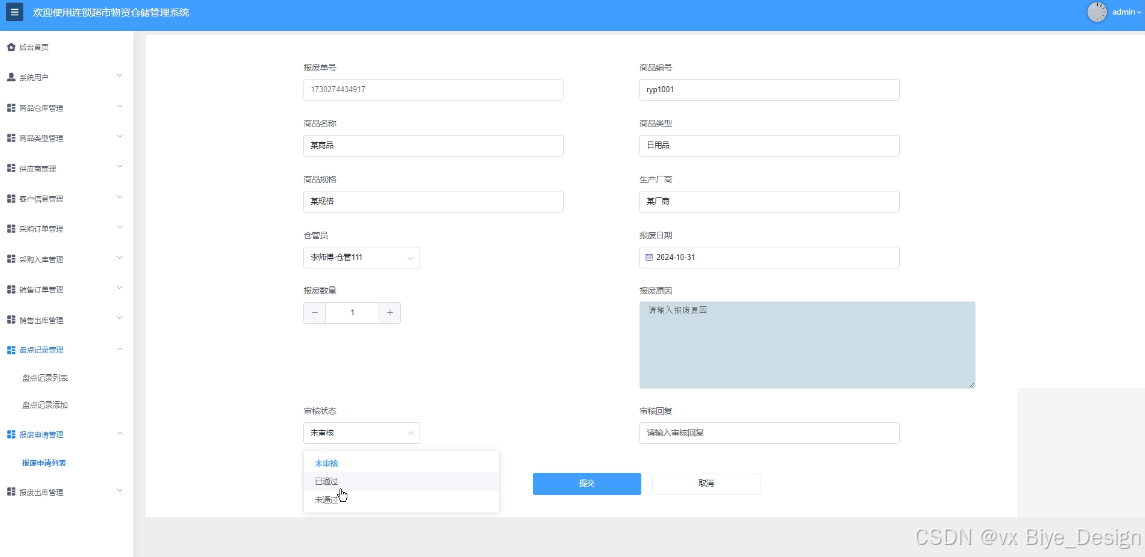Click the grid icon beside 供应商管理
This screenshot has width=1145, height=557.
11,168
